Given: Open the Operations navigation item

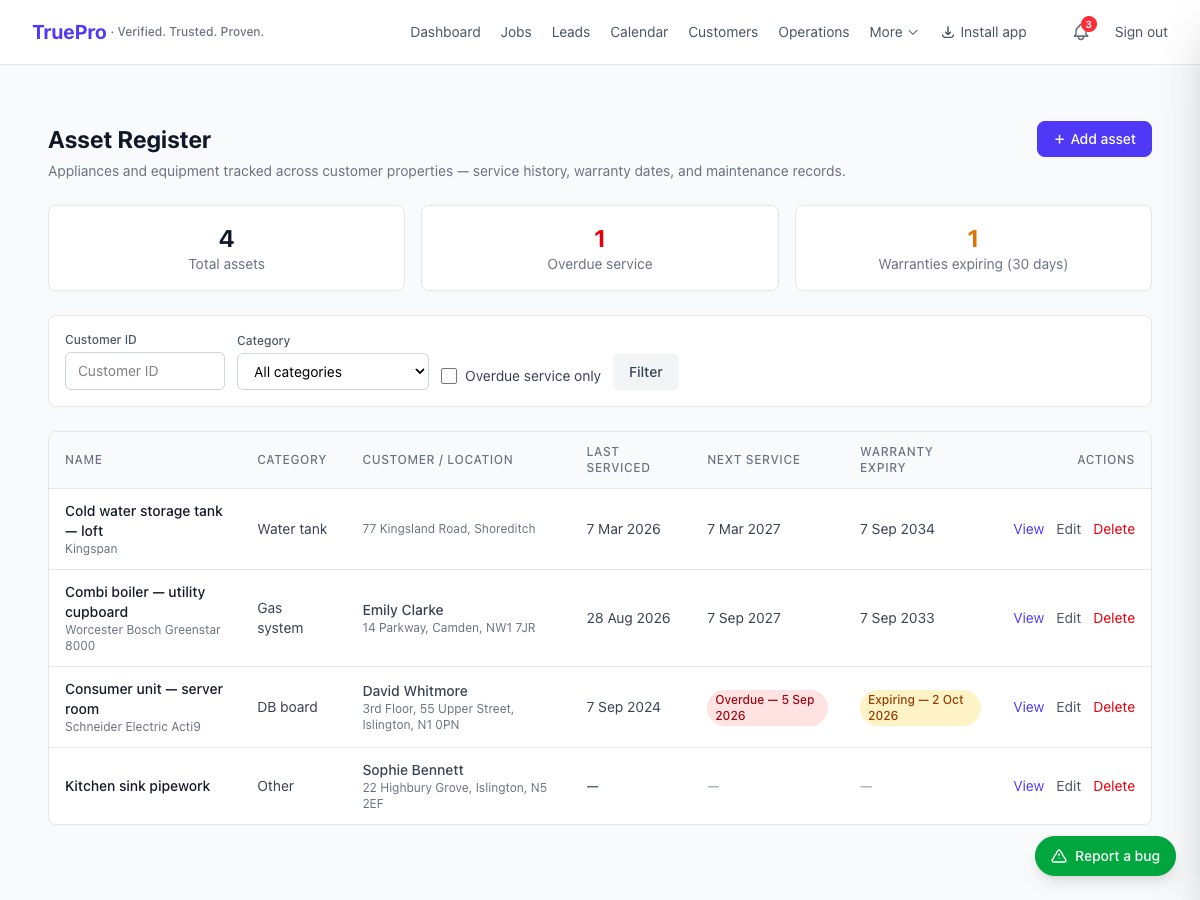Looking at the screenshot, I should pyautogui.click(x=814, y=32).
